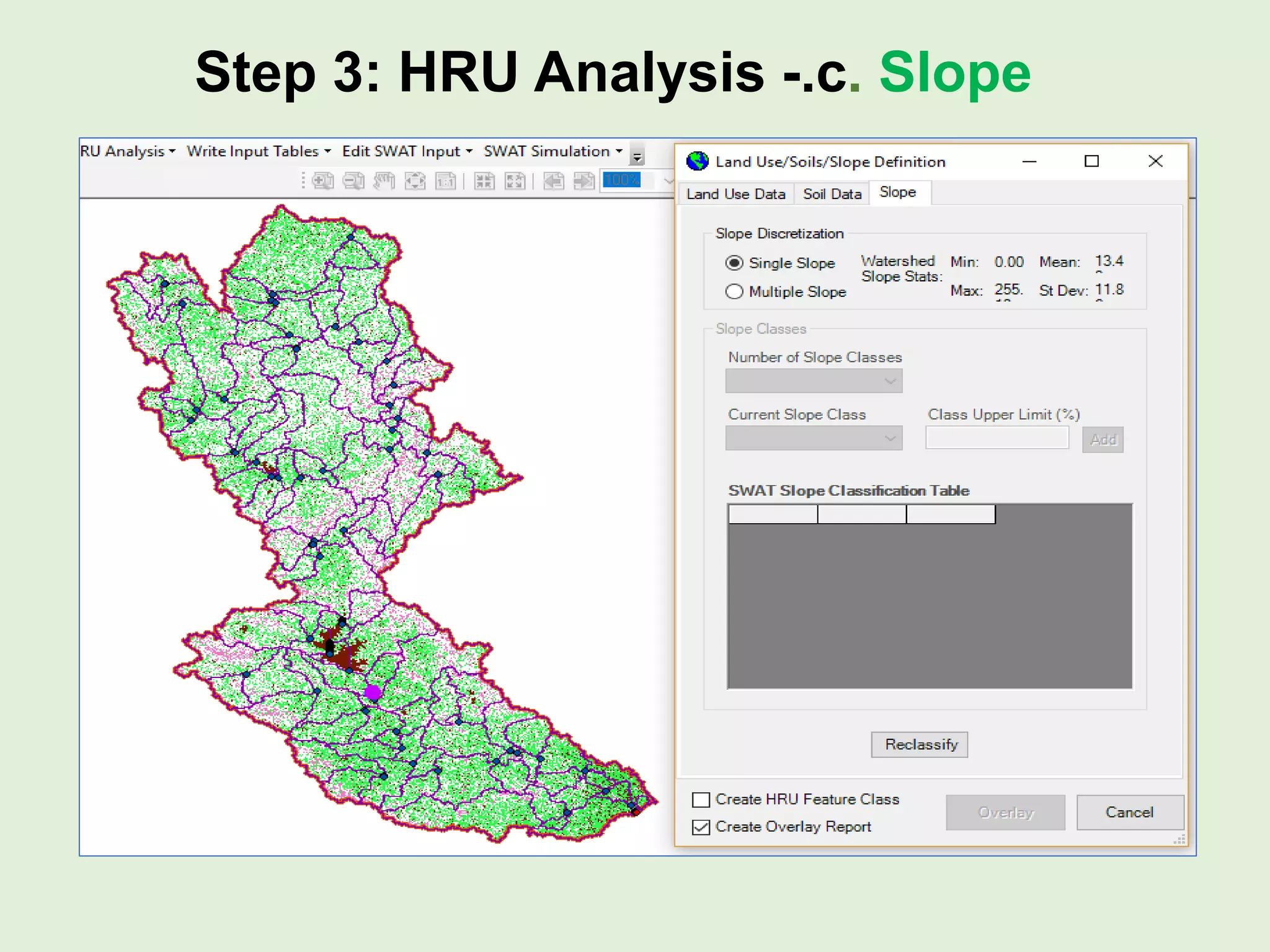
Task: Open the HRU Analysis menu
Action: (127, 151)
